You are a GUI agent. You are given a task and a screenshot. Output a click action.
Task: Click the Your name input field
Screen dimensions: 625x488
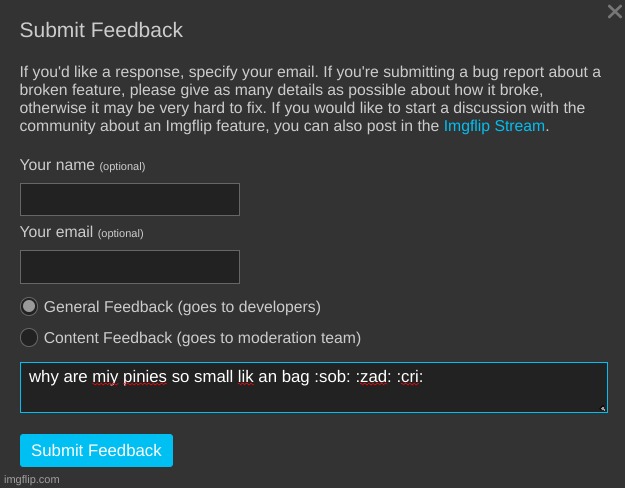[130, 199]
